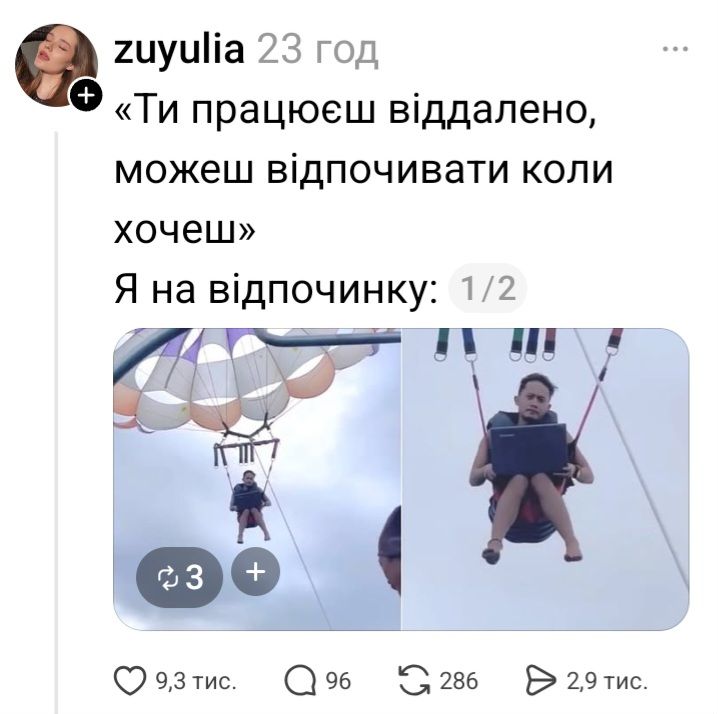Repost using the circular arrows icon
The image size is (718, 714).
415,681
